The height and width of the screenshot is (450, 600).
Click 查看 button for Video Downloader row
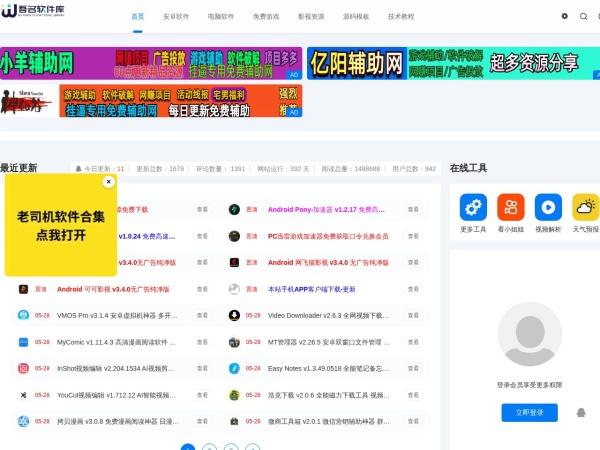pos(413,315)
